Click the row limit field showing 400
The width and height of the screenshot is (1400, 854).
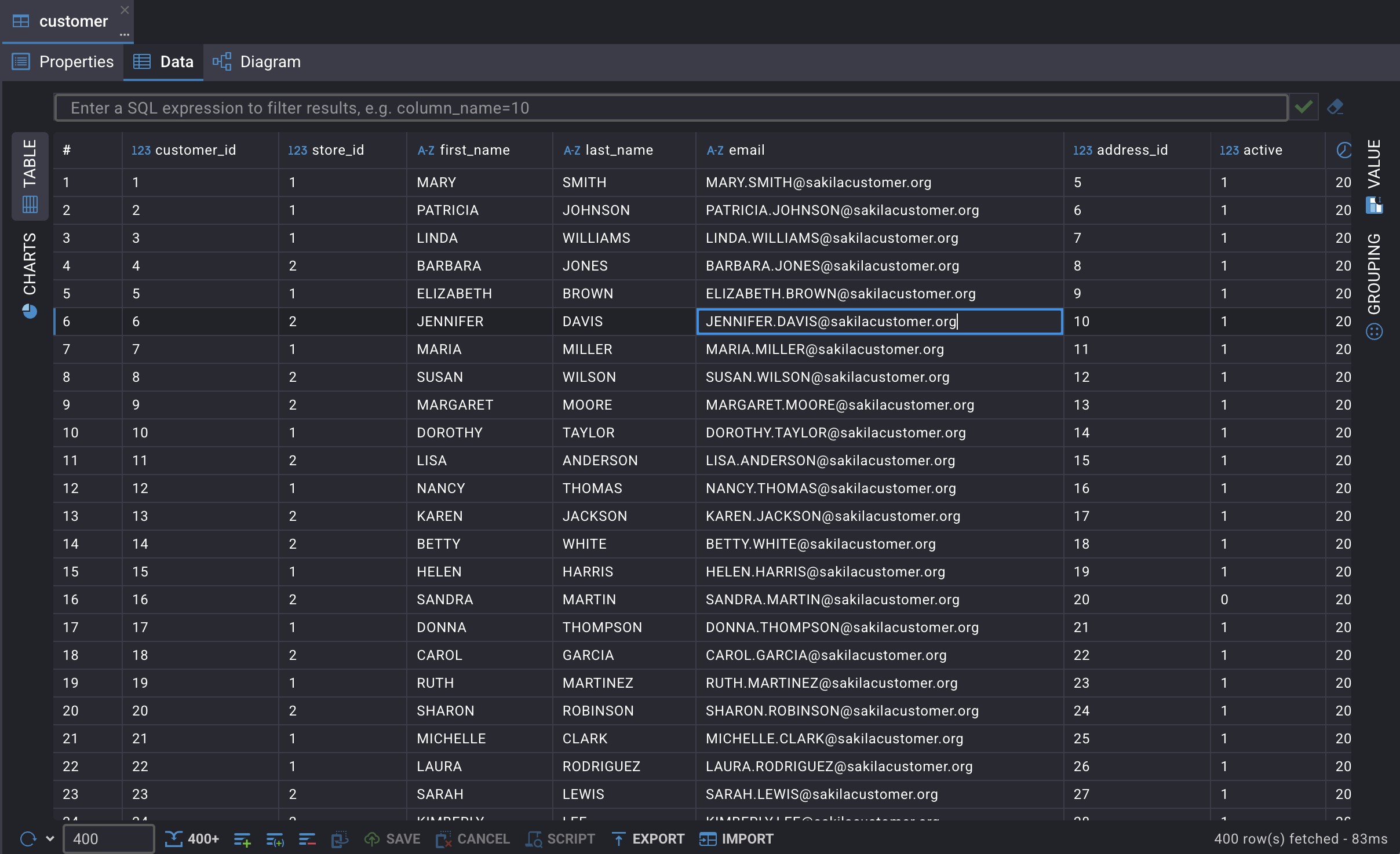pyautogui.click(x=108, y=838)
